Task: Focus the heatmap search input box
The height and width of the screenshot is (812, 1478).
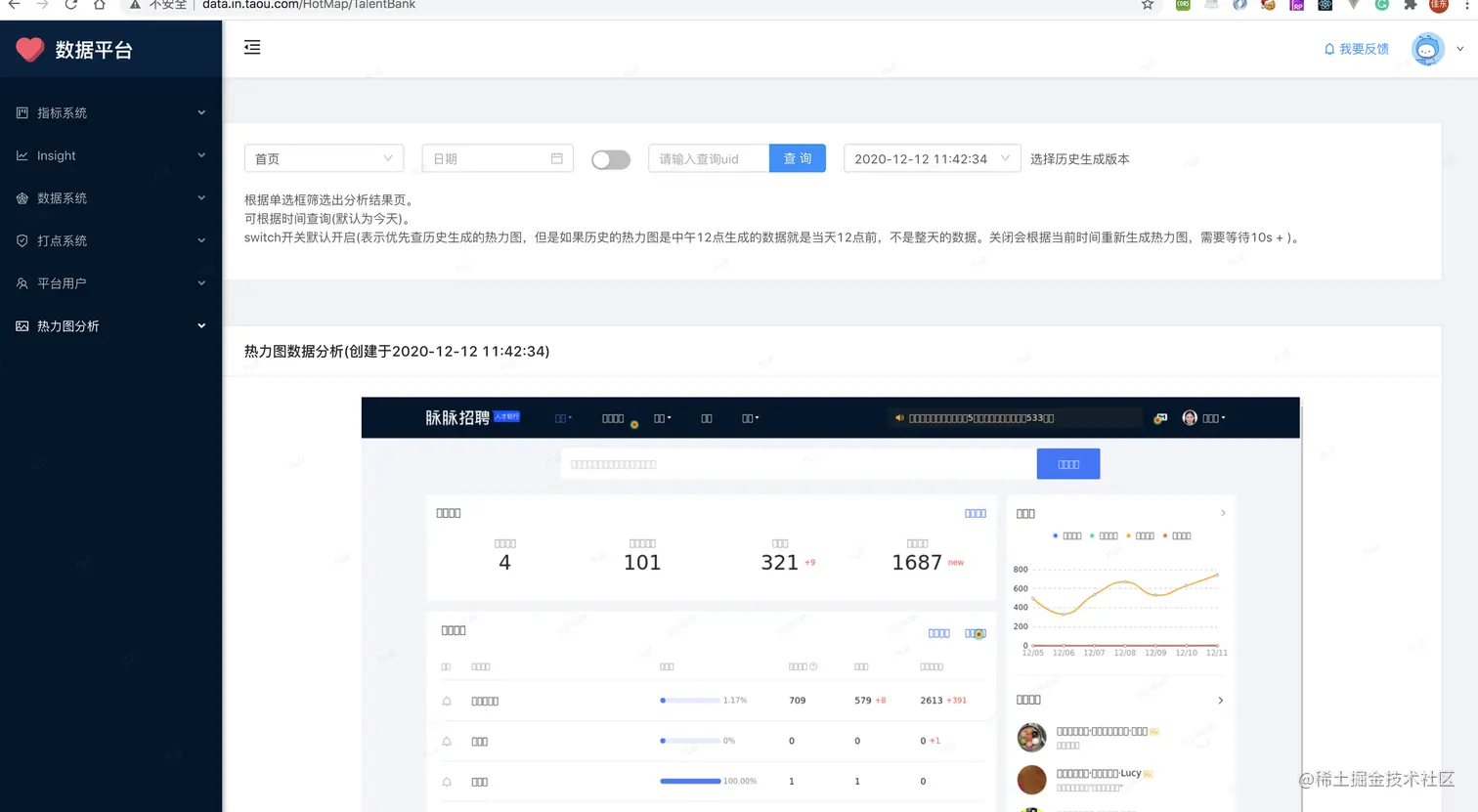Action: coord(799,464)
